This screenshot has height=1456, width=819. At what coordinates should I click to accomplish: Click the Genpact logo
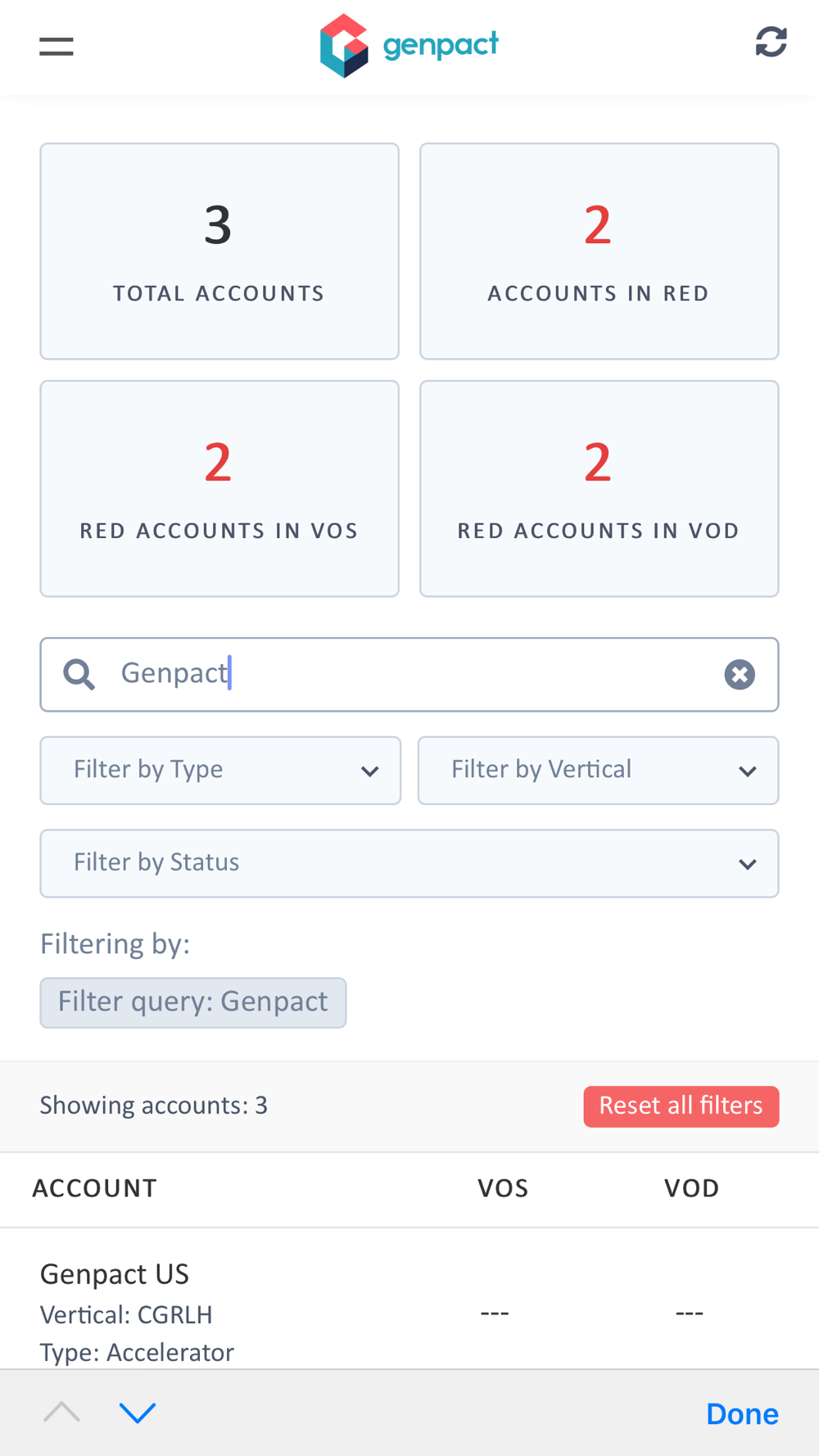click(409, 46)
